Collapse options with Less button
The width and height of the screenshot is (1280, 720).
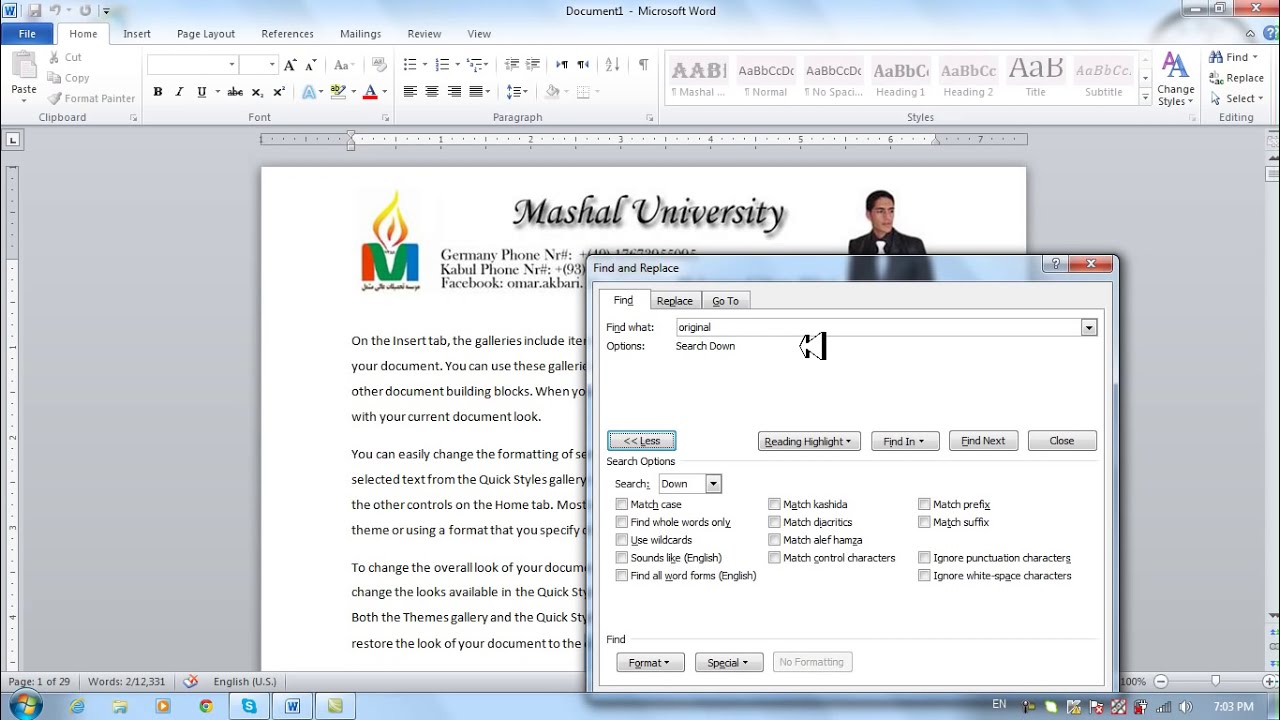642,441
